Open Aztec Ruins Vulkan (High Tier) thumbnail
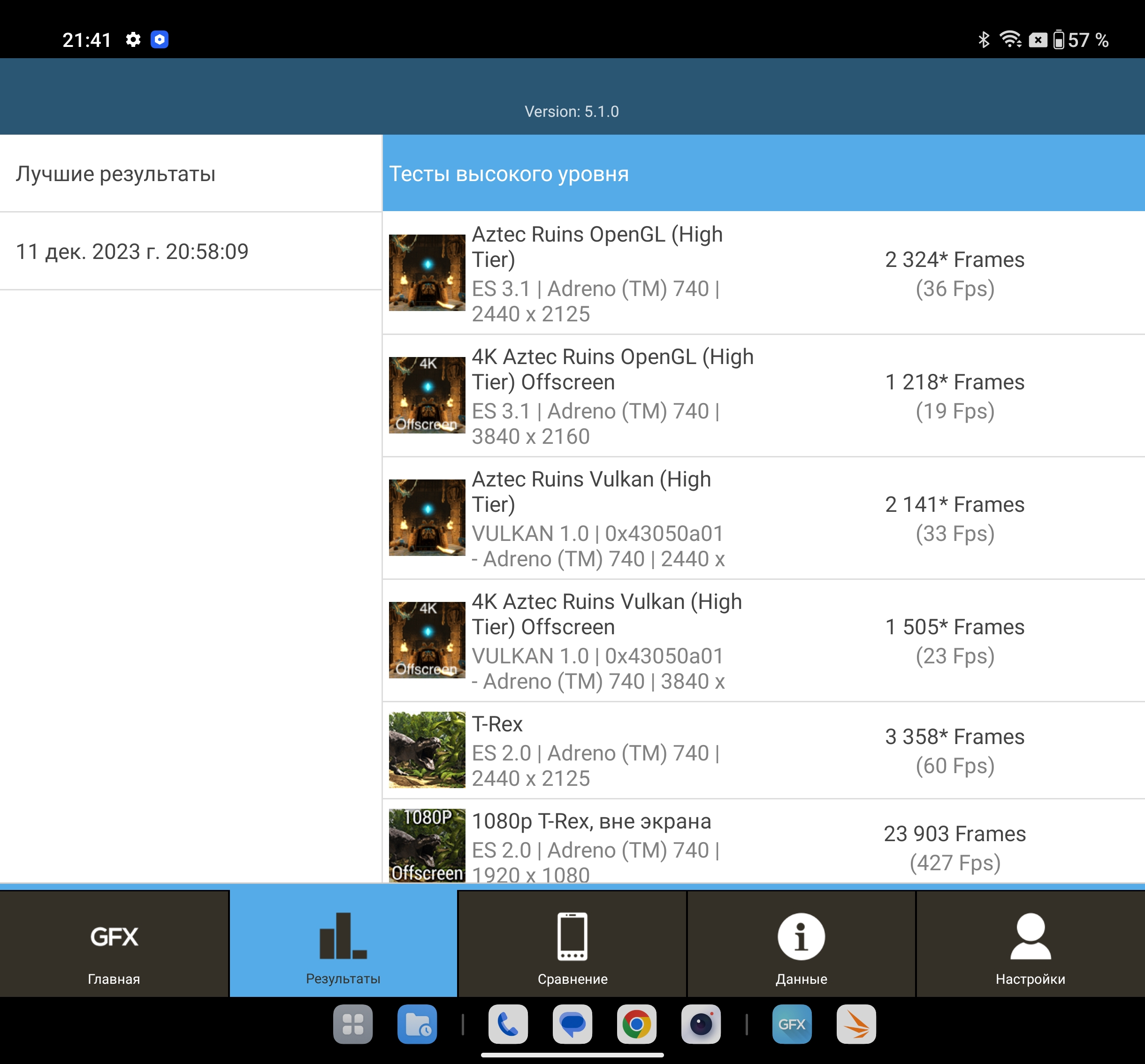The image size is (1145, 1064). 427,517
